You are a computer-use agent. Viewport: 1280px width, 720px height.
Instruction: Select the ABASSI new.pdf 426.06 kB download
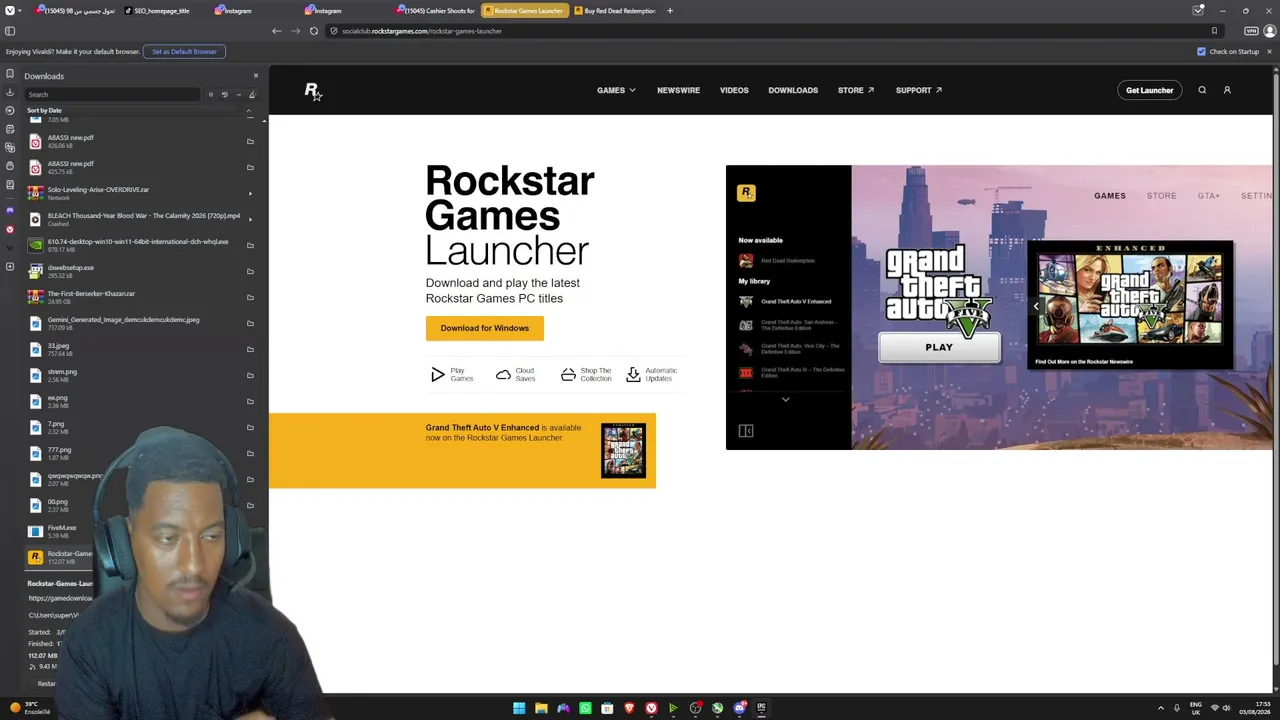click(x=140, y=141)
